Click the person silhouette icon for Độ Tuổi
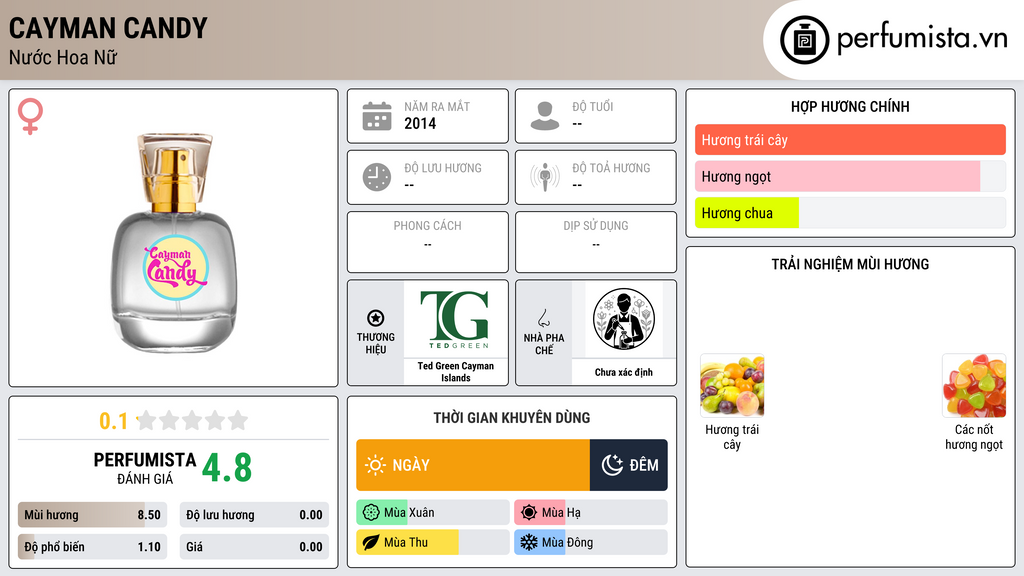Viewport: 1024px width, 576px height. point(545,116)
